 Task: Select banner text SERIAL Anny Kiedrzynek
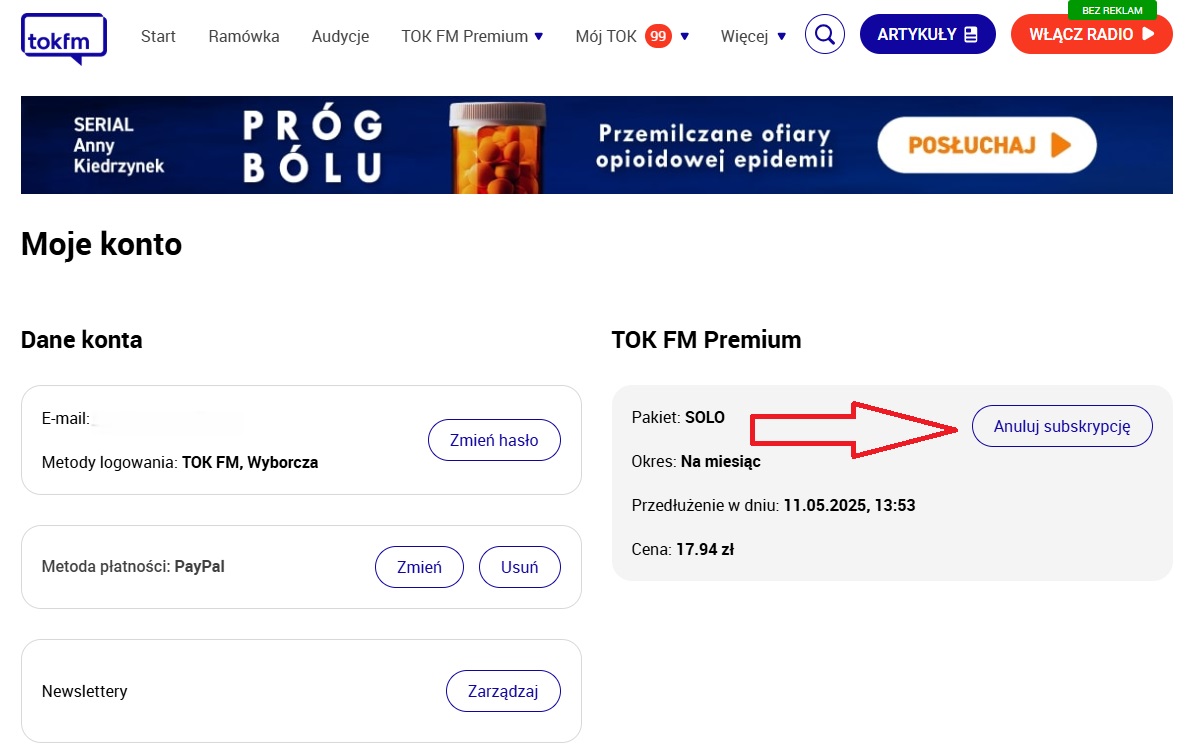(x=119, y=145)
